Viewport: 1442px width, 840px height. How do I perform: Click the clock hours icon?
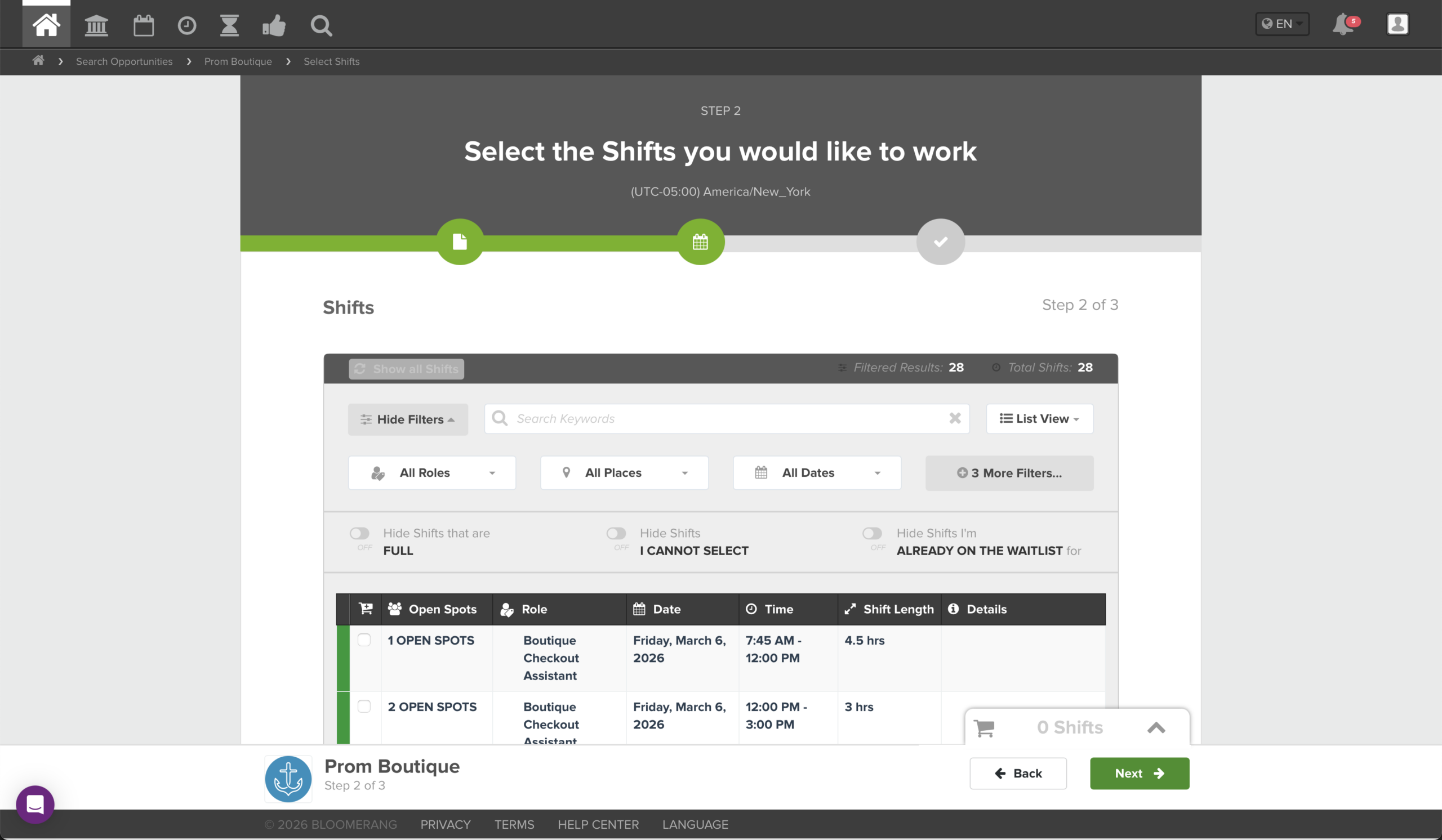186,25
